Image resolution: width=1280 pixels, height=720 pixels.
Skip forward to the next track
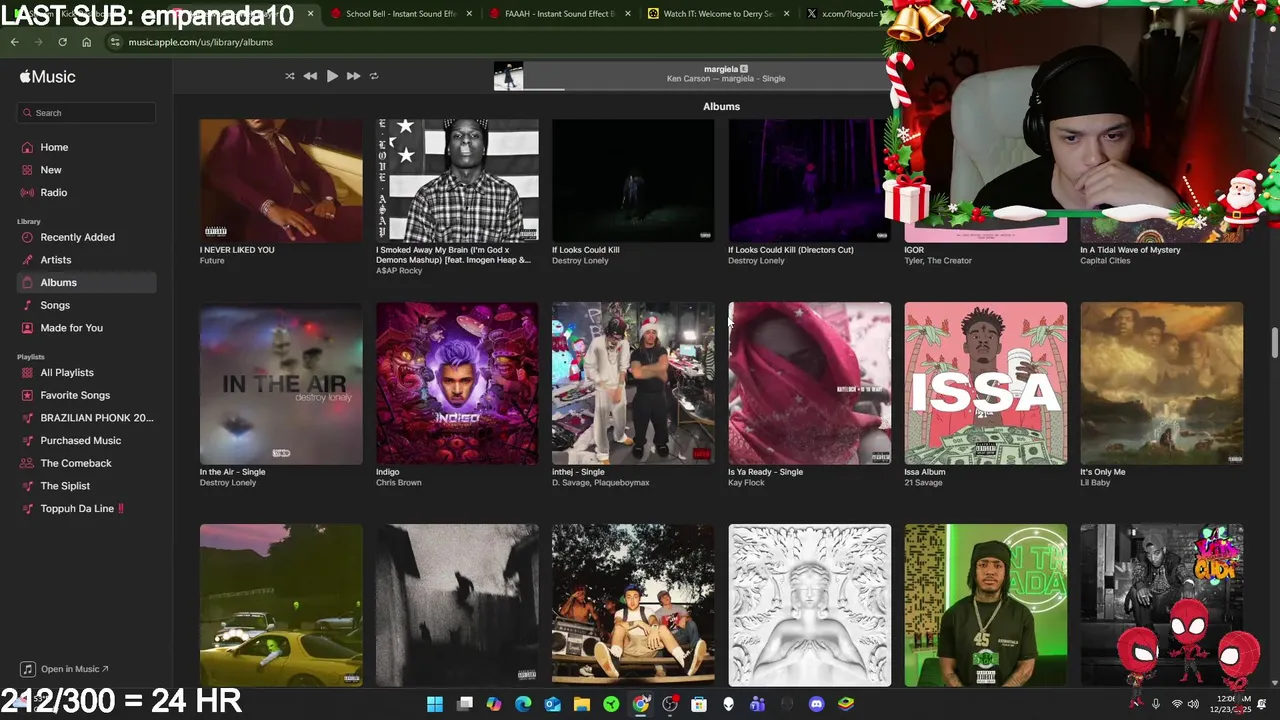click(353, 76)
